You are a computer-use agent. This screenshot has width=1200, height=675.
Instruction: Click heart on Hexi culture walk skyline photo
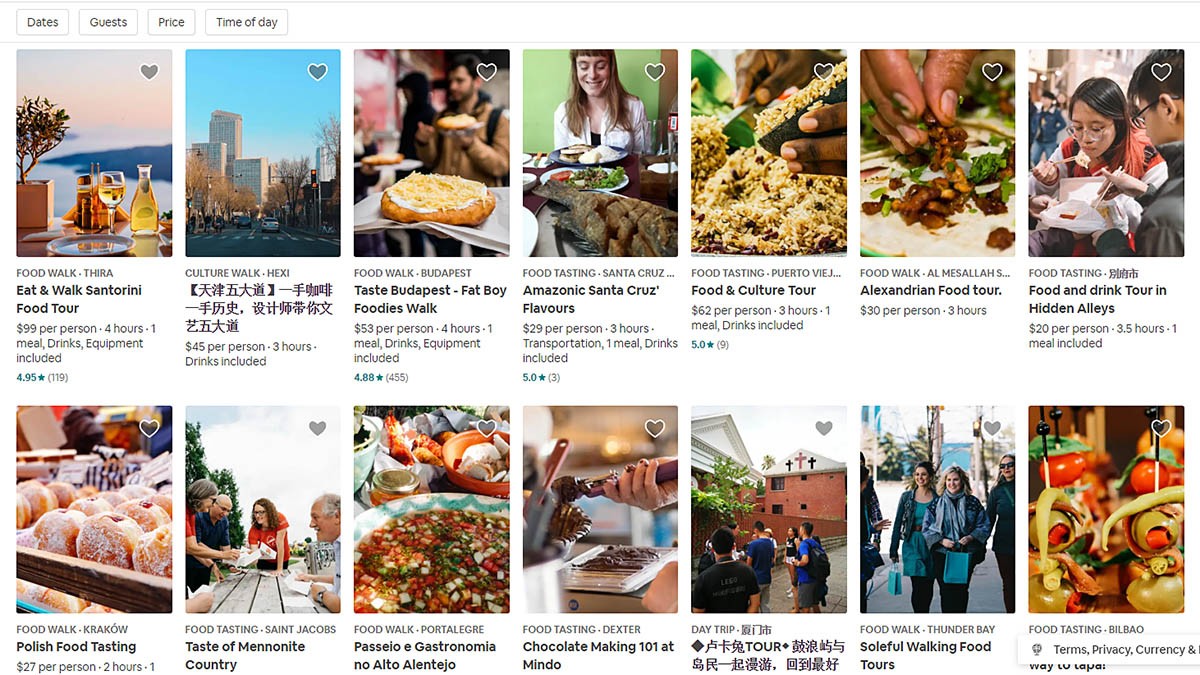click(x=318, y=72)
